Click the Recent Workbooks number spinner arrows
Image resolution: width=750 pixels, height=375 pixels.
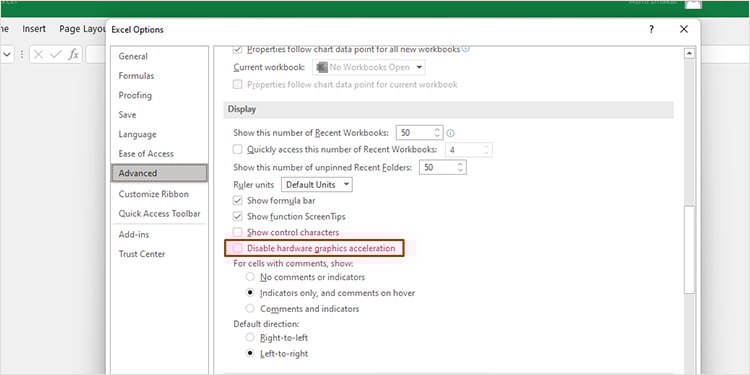click(437, 132)
